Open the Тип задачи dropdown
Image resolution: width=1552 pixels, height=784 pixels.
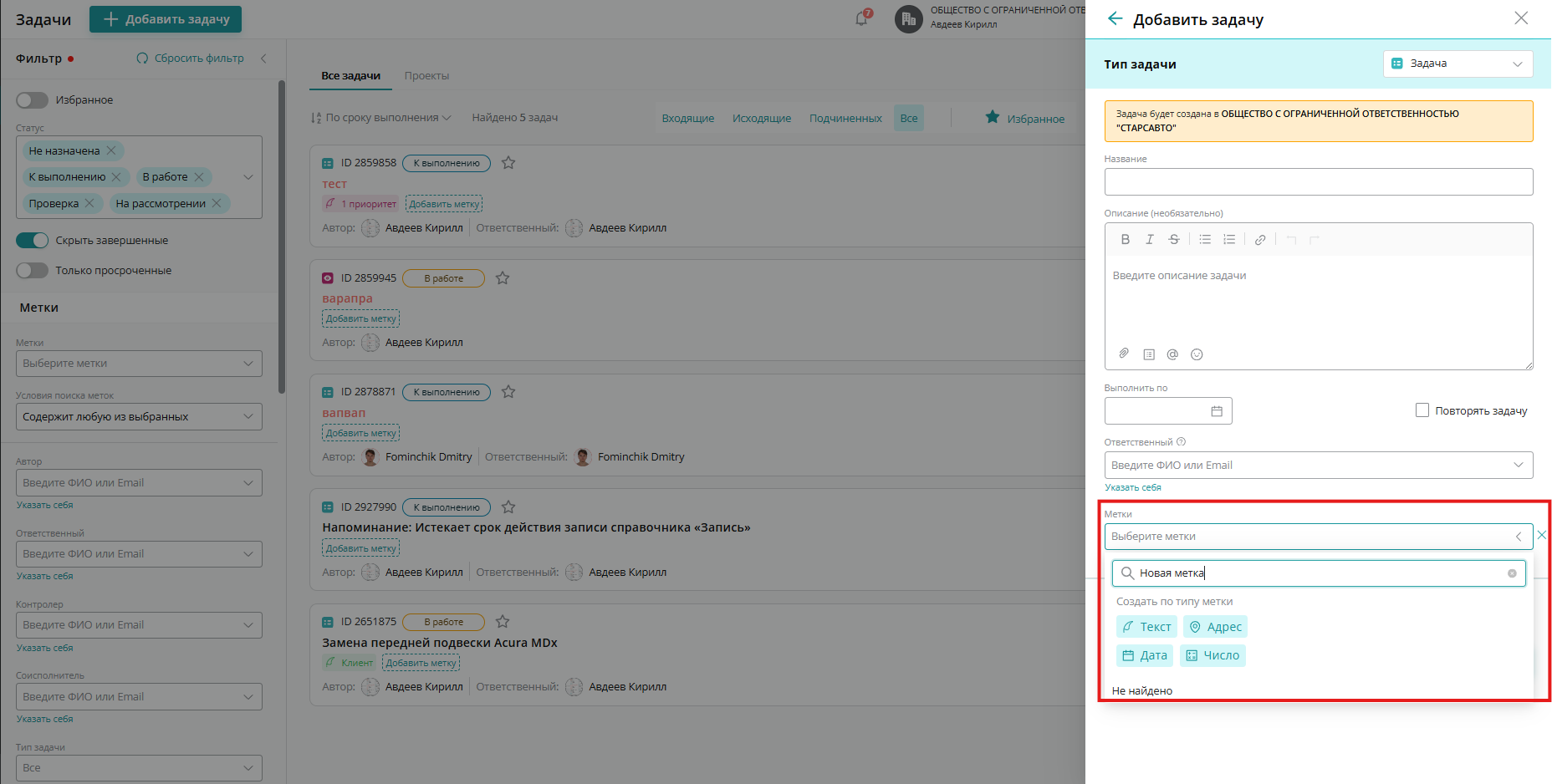(1458, 64)
